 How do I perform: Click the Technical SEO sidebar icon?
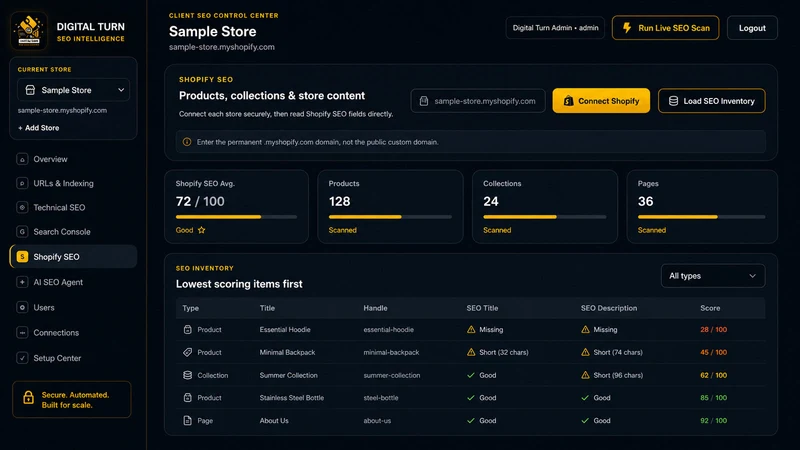click(22, 207)
